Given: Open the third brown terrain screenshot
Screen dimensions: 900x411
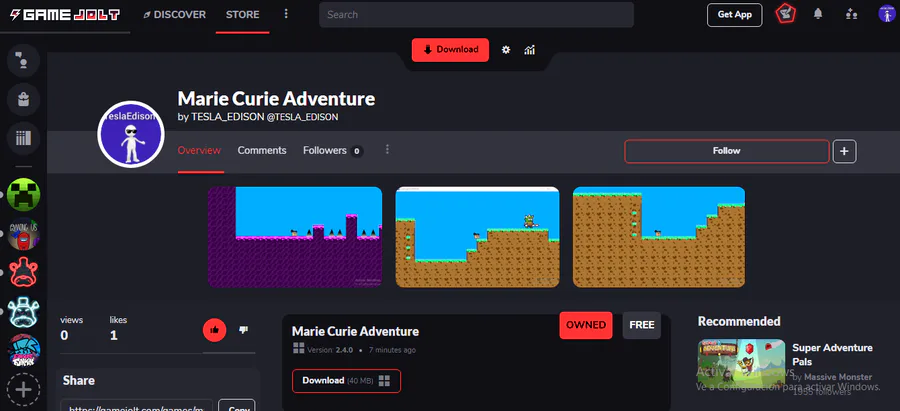Looking at the screenshot, I should tap(659, 237).
